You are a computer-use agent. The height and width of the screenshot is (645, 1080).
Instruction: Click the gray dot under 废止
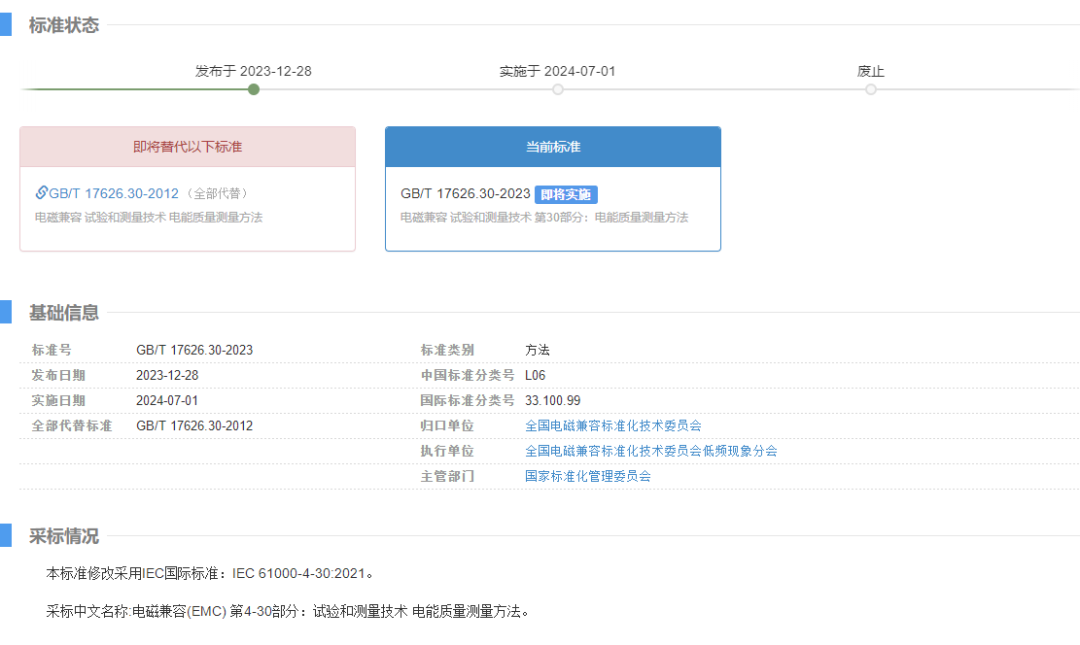[871, 88]
